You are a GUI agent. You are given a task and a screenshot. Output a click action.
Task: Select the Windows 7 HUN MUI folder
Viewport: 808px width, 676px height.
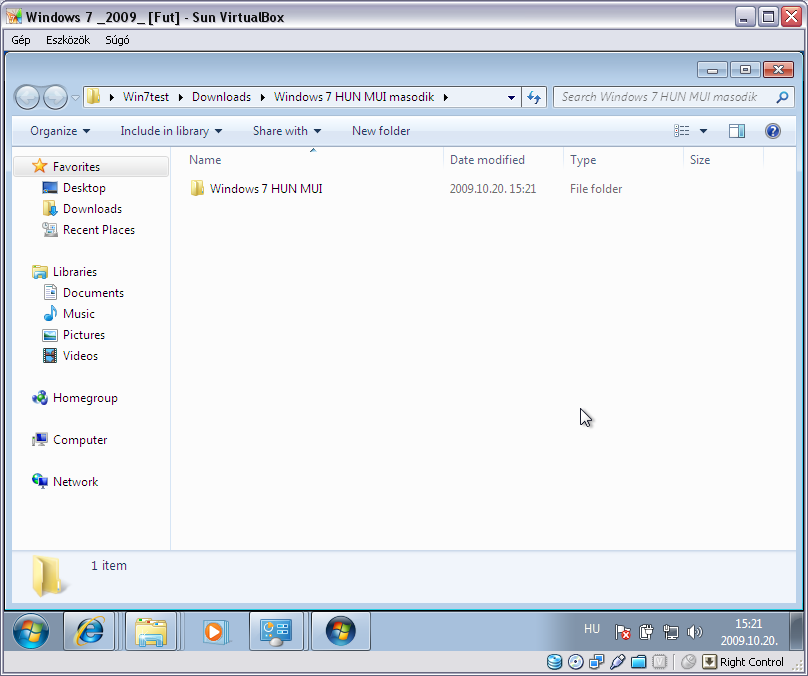266,189
